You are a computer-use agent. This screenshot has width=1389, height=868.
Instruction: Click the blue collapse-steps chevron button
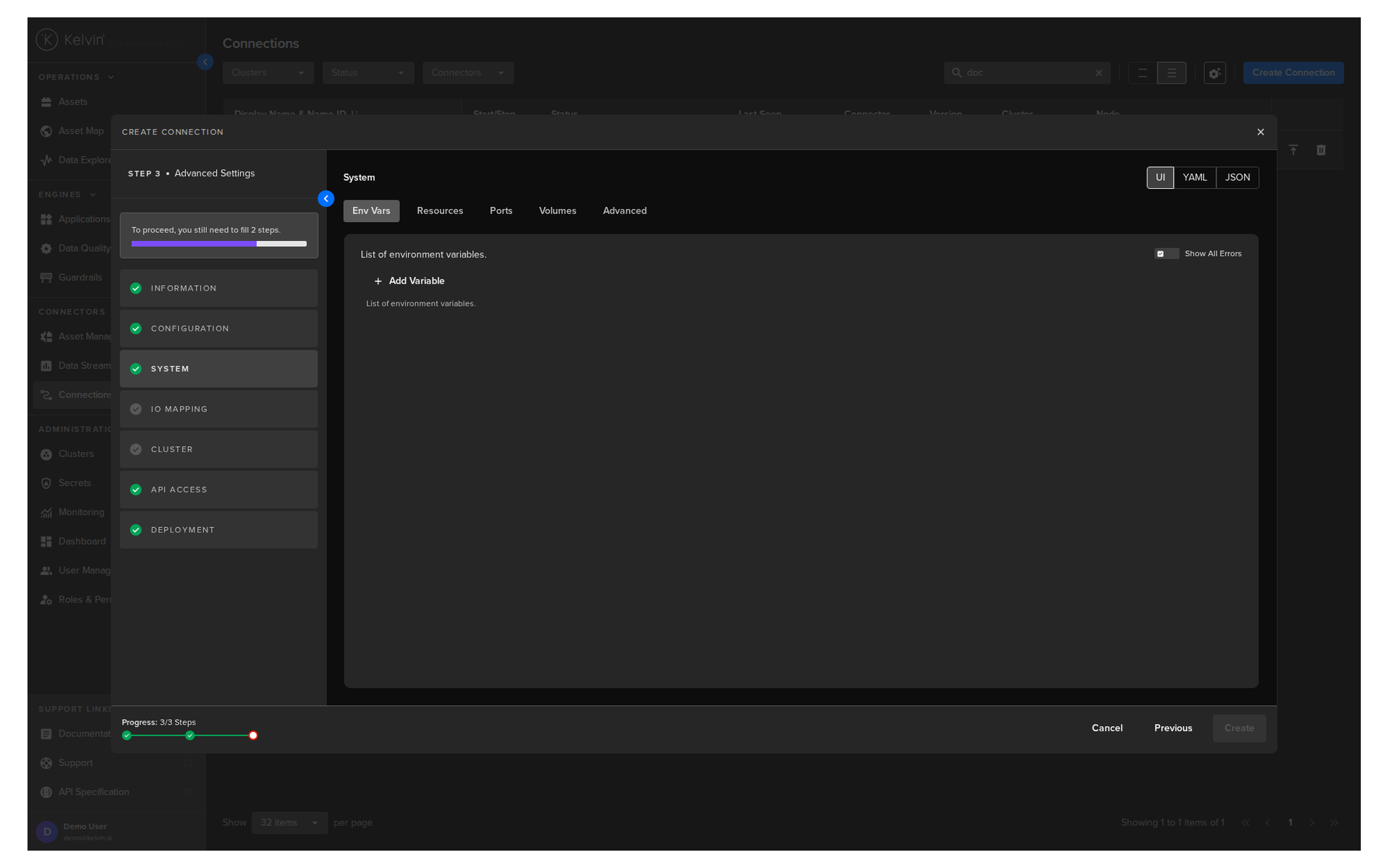pos(326,198)
